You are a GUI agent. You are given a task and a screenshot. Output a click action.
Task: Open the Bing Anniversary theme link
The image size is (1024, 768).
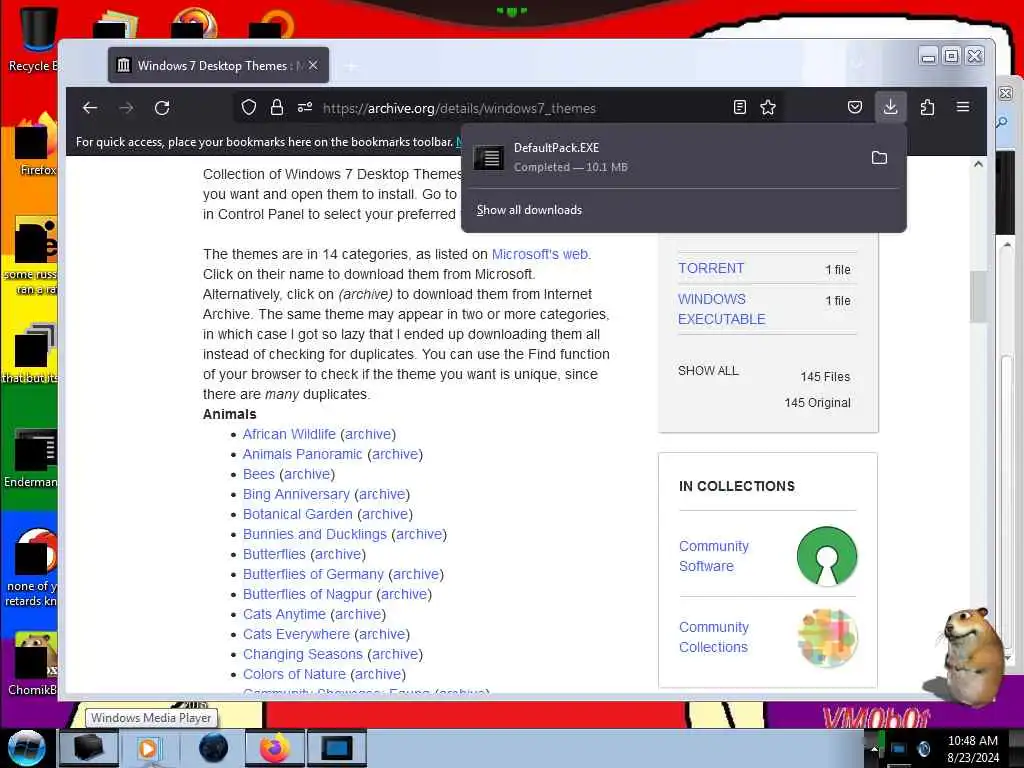296,494
